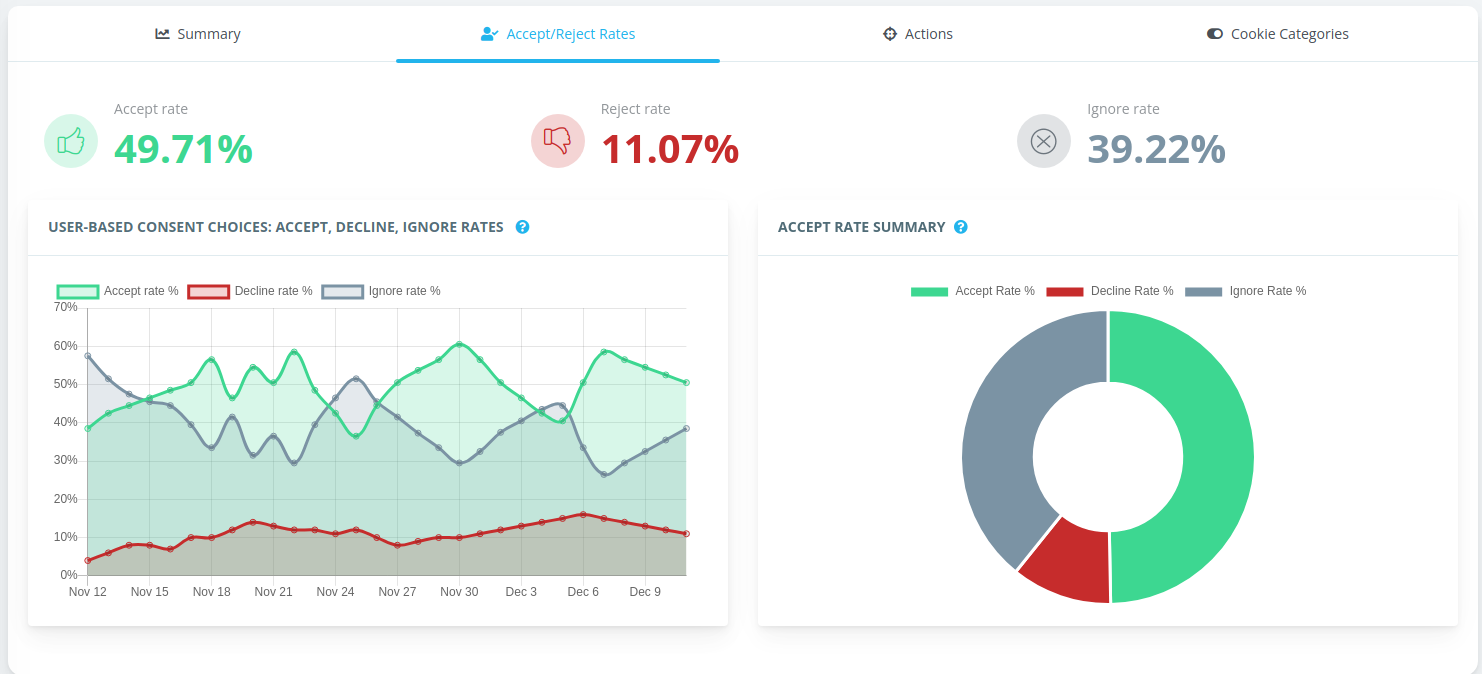The image size is (1482, 674).
Task: Switch to the Summary tab
Action: pyautogui.click(x=198, y=33)
